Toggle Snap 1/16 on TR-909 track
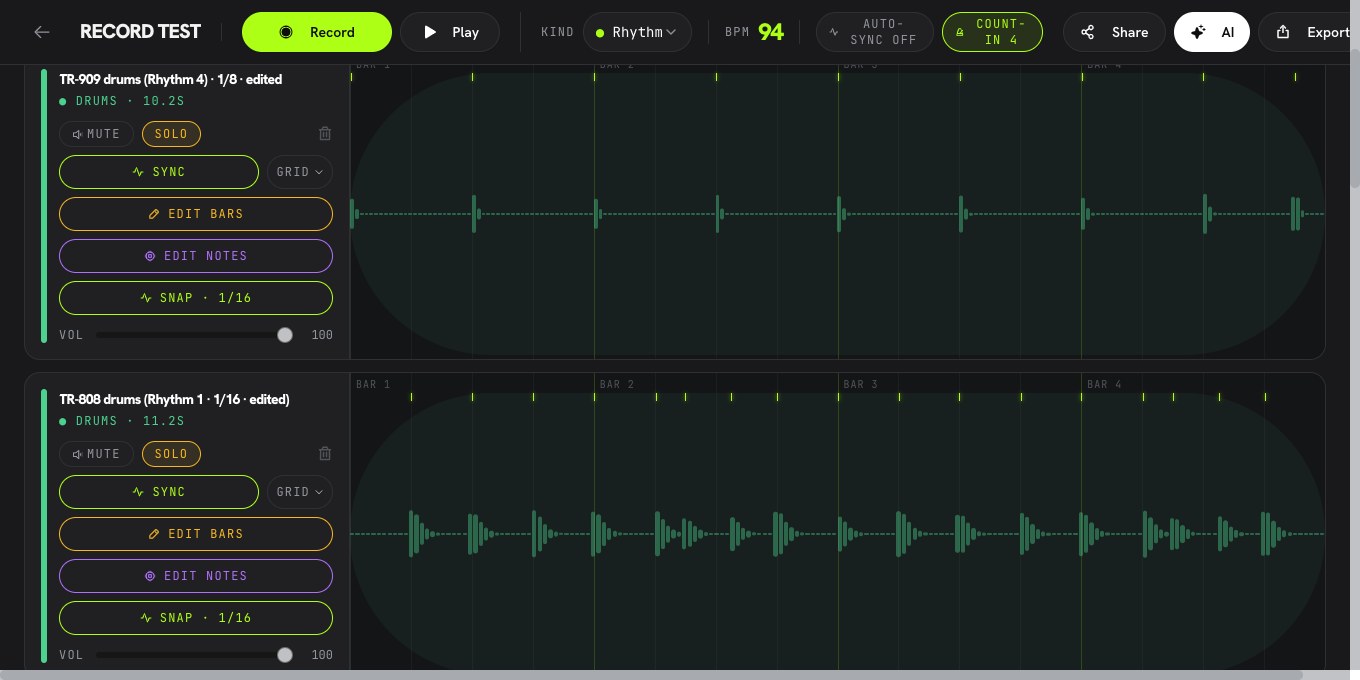 coord(196,298)
